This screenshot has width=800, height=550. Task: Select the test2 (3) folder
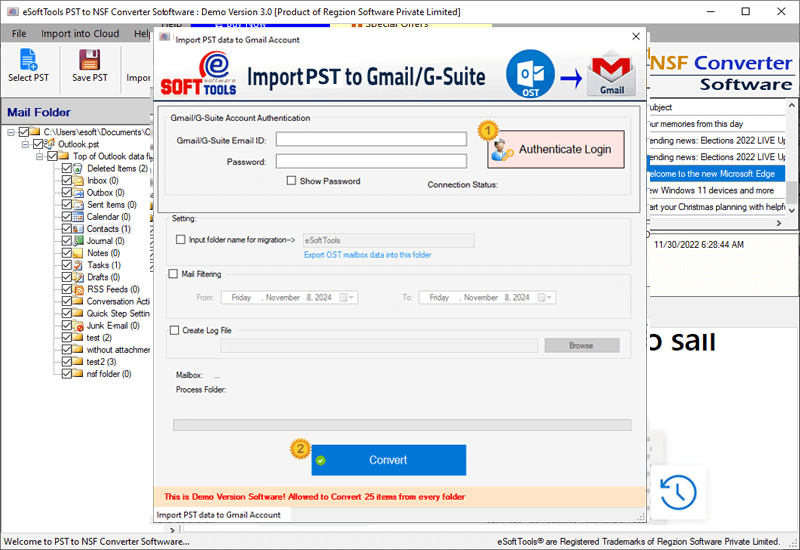pyautogui.click(x=101, y=362)
